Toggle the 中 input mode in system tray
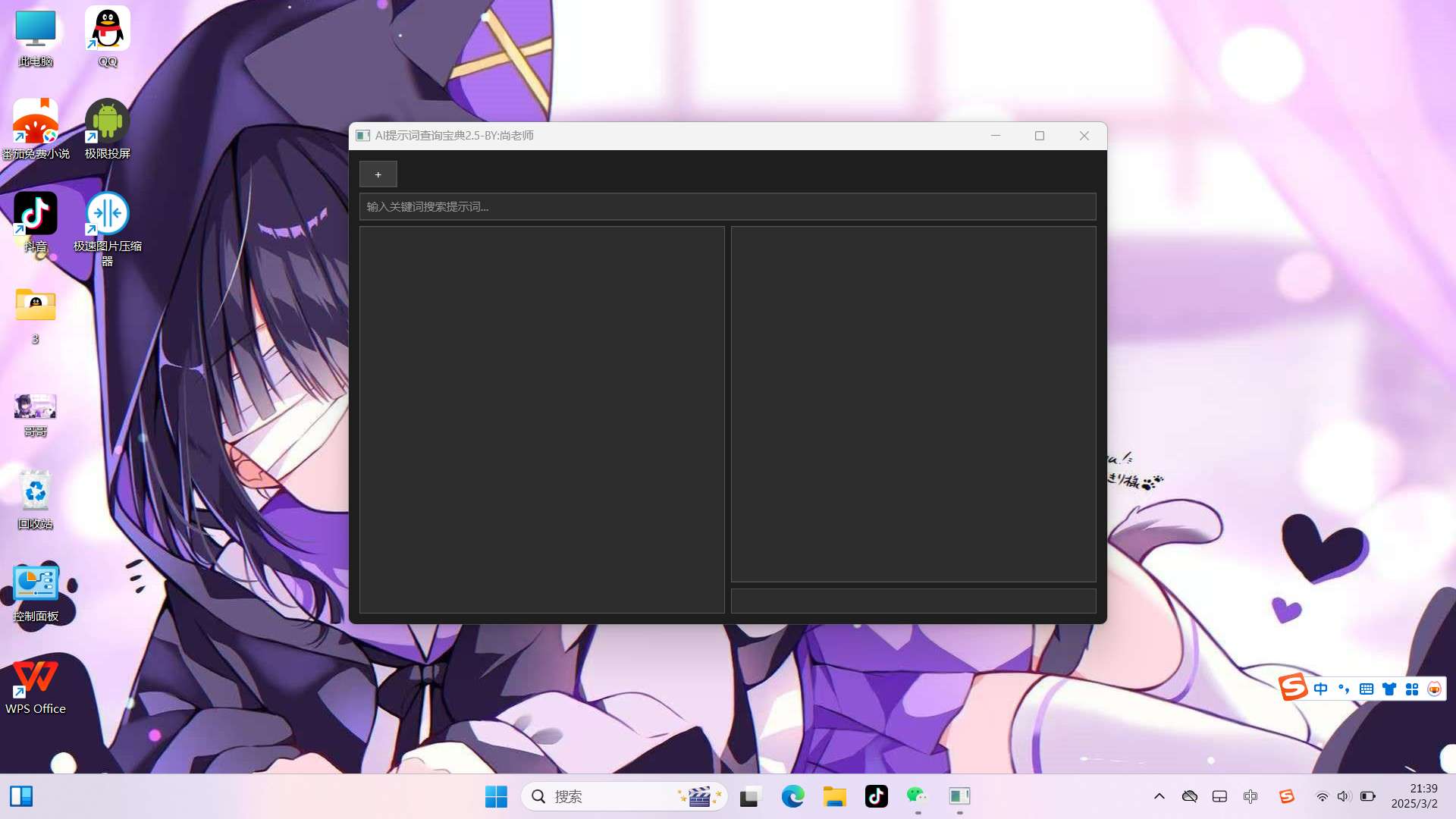Screen dimensions: 1456x819 click(x=1250, y=796)
